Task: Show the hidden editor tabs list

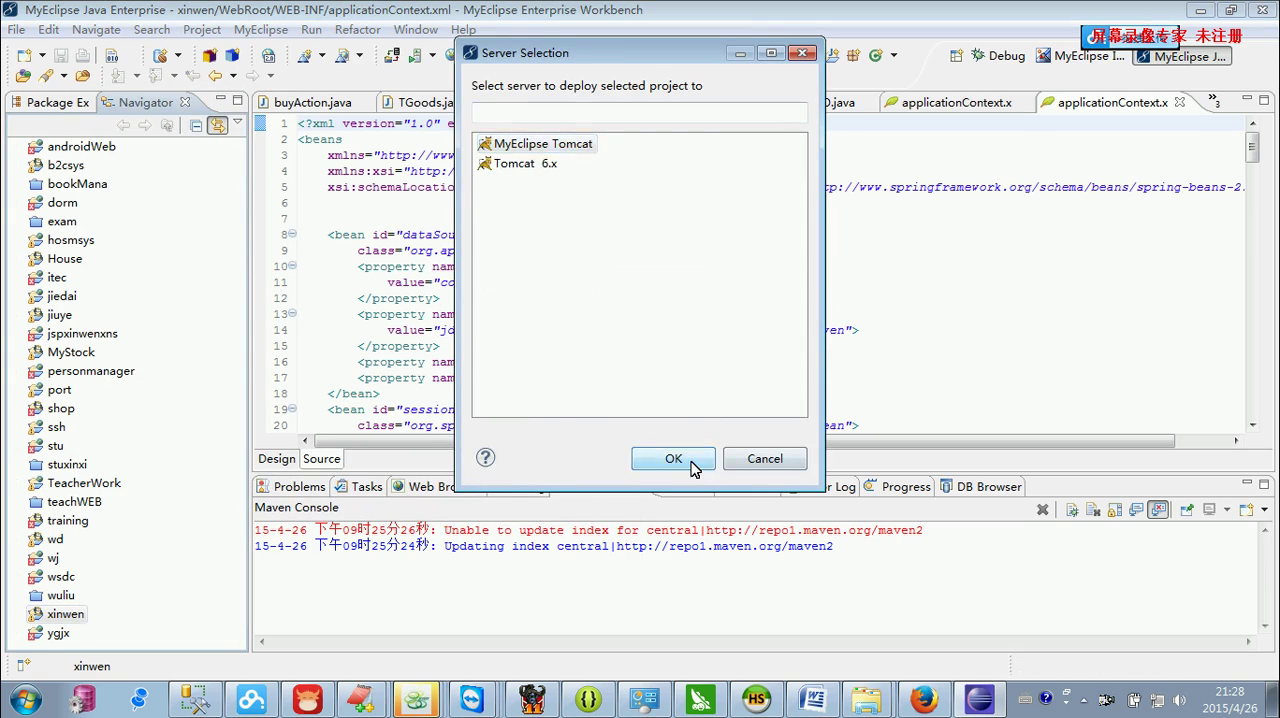Action: coord(1213,102)
